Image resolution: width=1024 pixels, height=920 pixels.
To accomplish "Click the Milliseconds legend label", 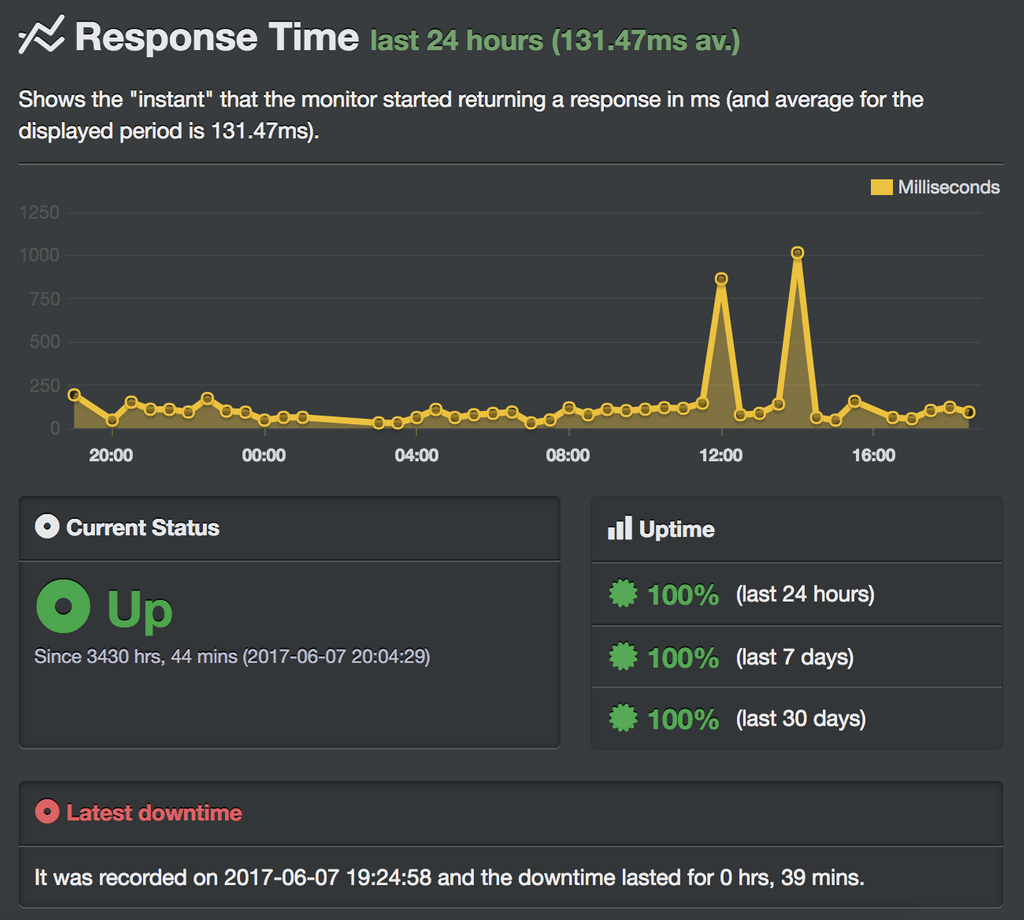I will [948, 187].
